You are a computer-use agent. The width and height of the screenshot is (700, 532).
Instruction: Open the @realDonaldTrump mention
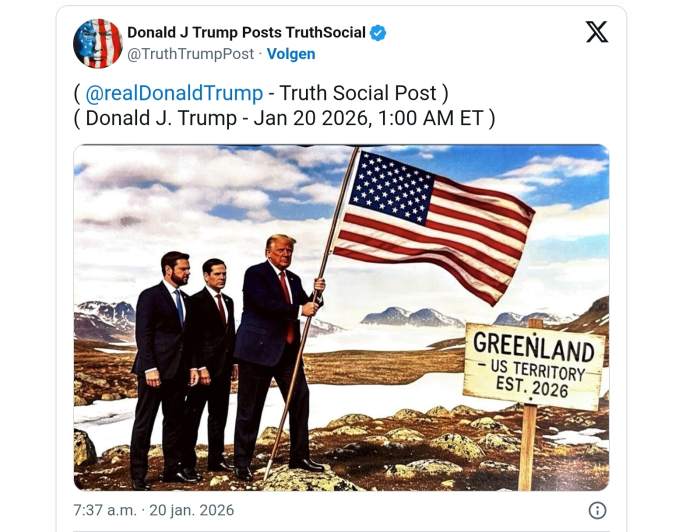point(174,93)
